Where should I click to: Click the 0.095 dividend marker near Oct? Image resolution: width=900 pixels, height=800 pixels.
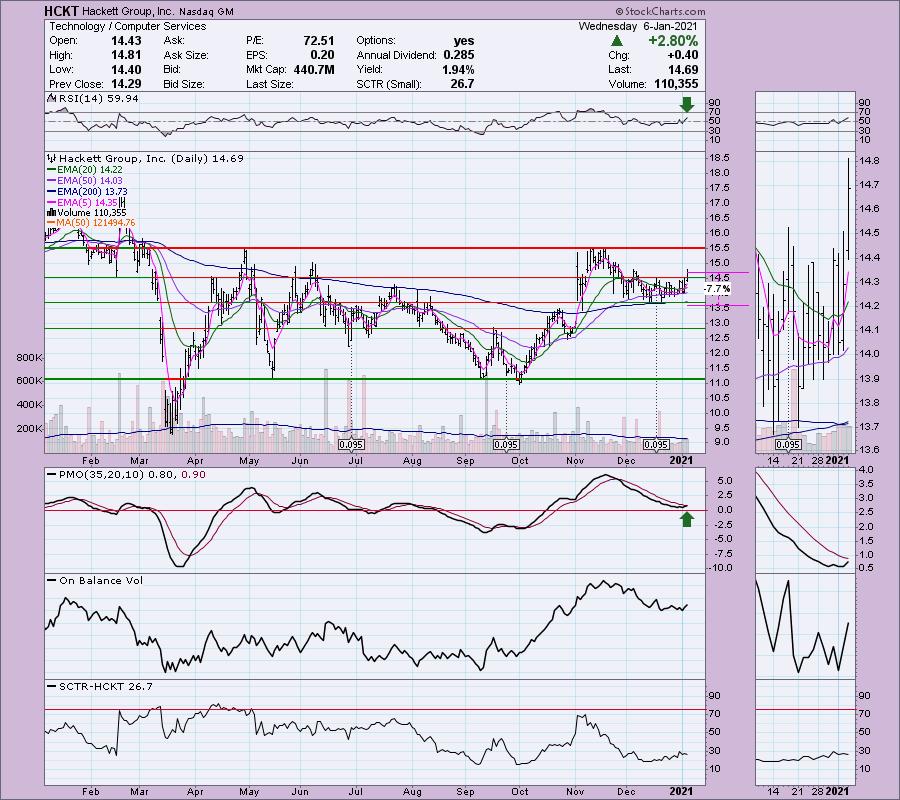click(506, 445)
